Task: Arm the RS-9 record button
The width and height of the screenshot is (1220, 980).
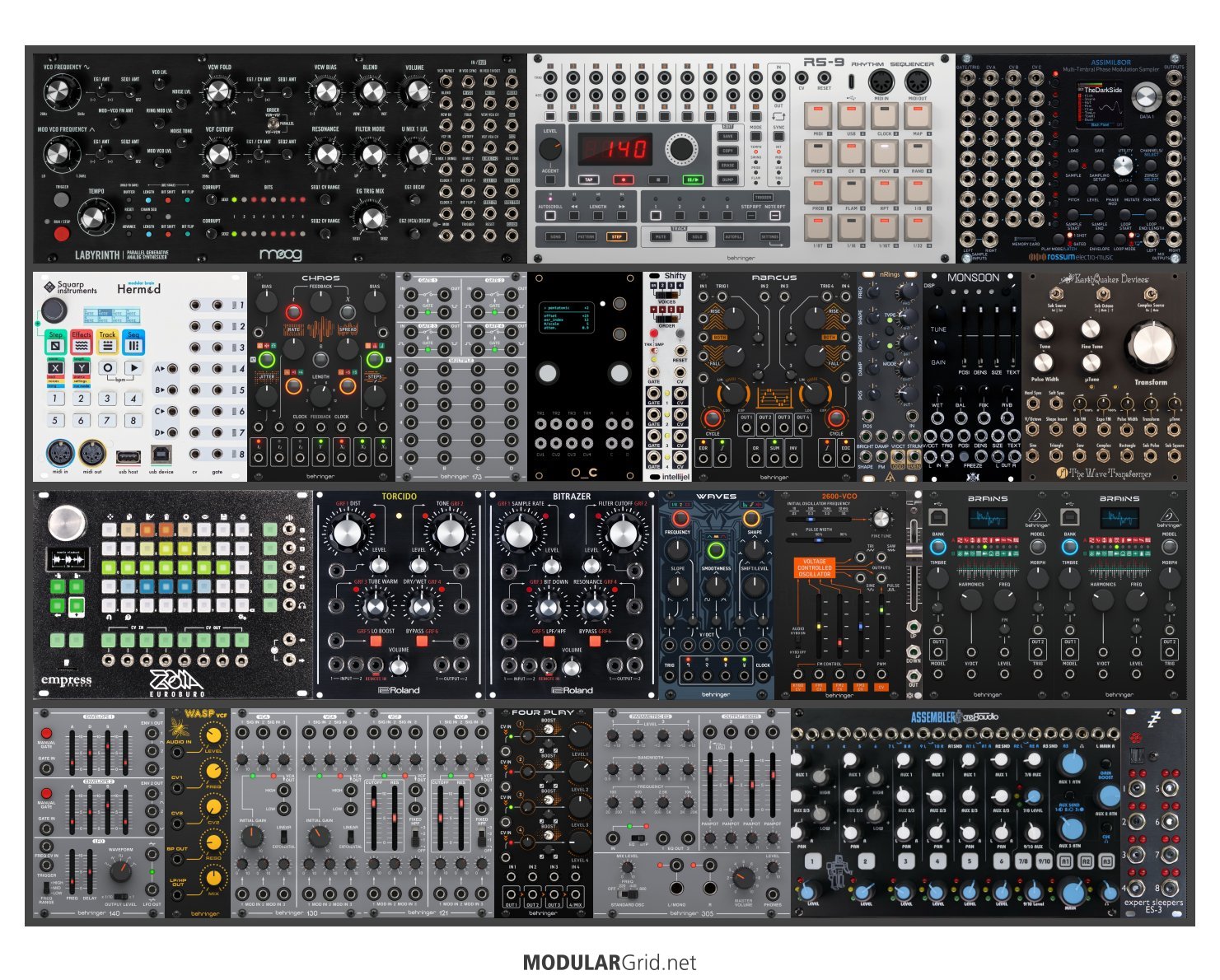Action: point(623,179)
